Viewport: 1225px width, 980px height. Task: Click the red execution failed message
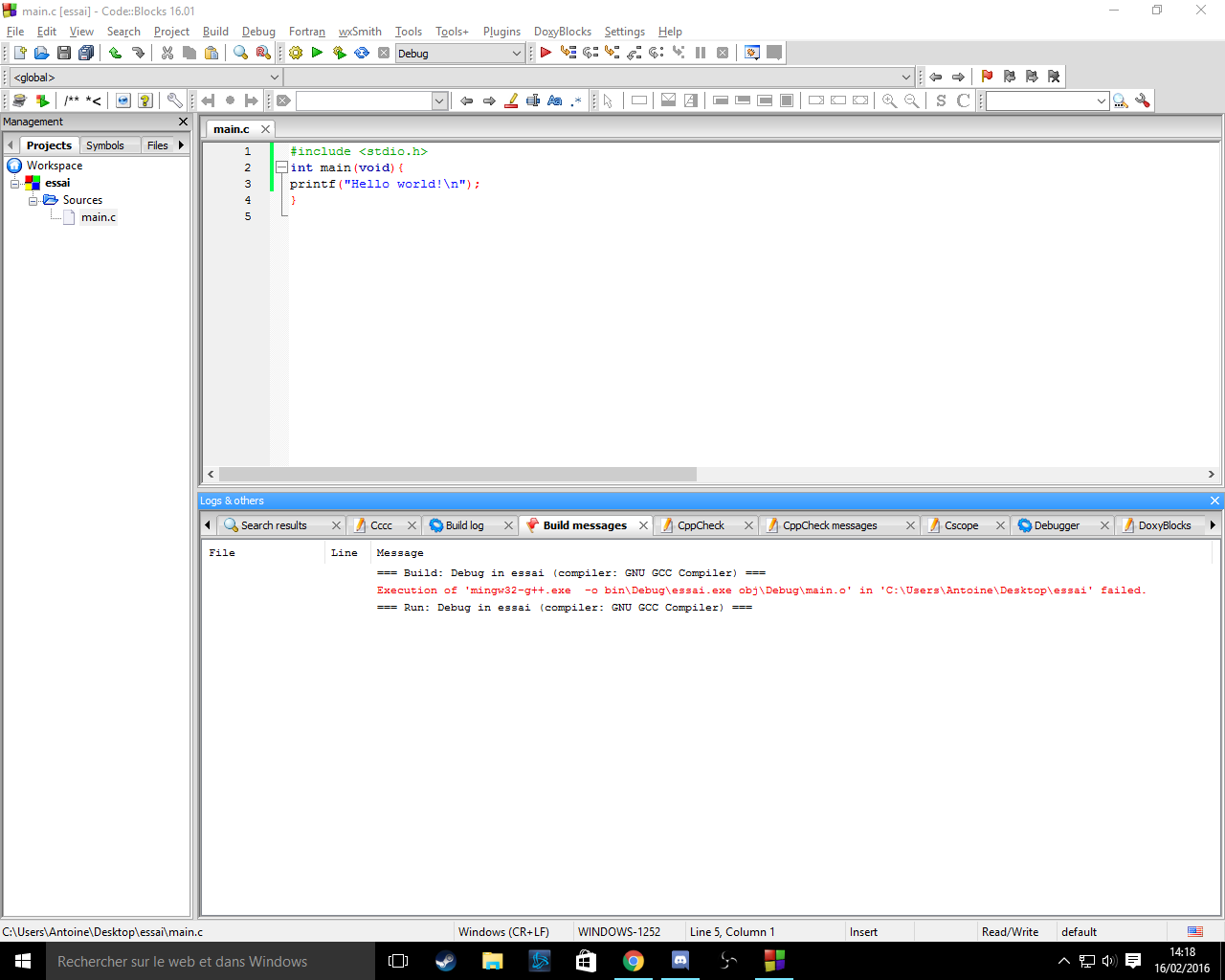click(x=760, y=590)
